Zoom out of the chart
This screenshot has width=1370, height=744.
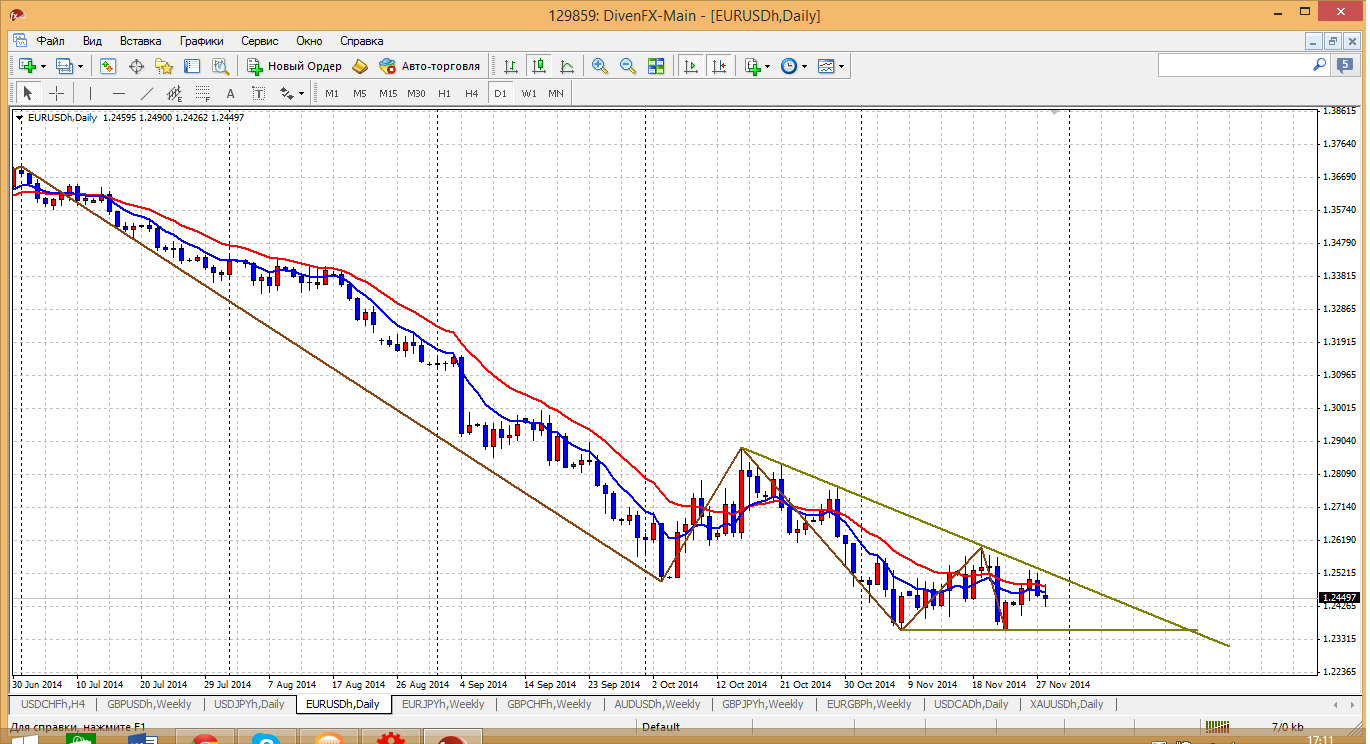(628, 66)
